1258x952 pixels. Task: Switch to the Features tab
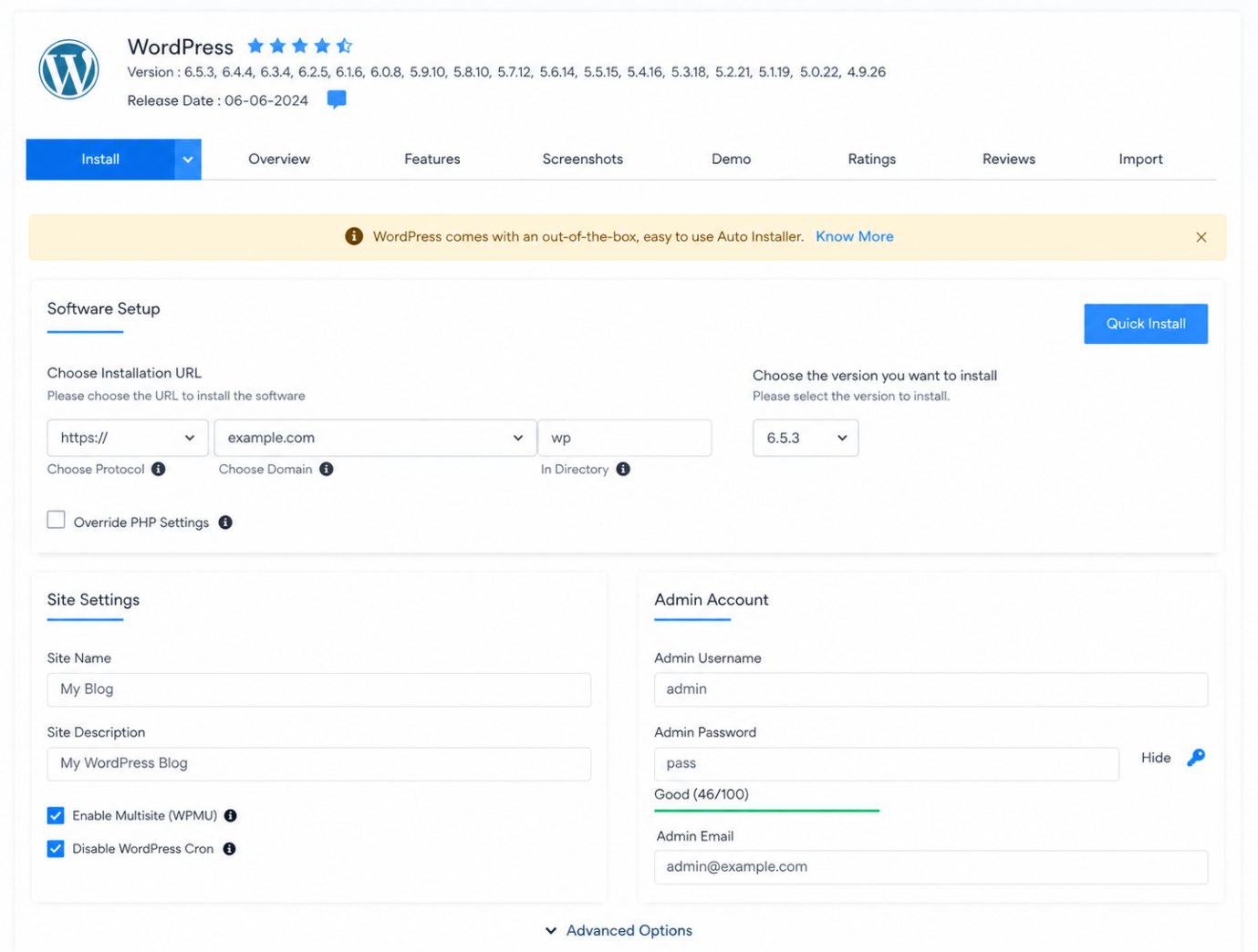coord(432,160)
